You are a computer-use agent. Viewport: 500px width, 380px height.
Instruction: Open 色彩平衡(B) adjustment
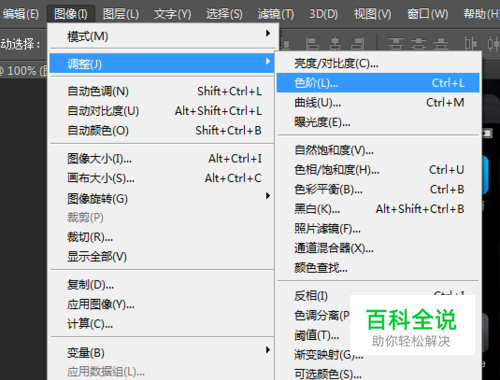click(378, 189)
